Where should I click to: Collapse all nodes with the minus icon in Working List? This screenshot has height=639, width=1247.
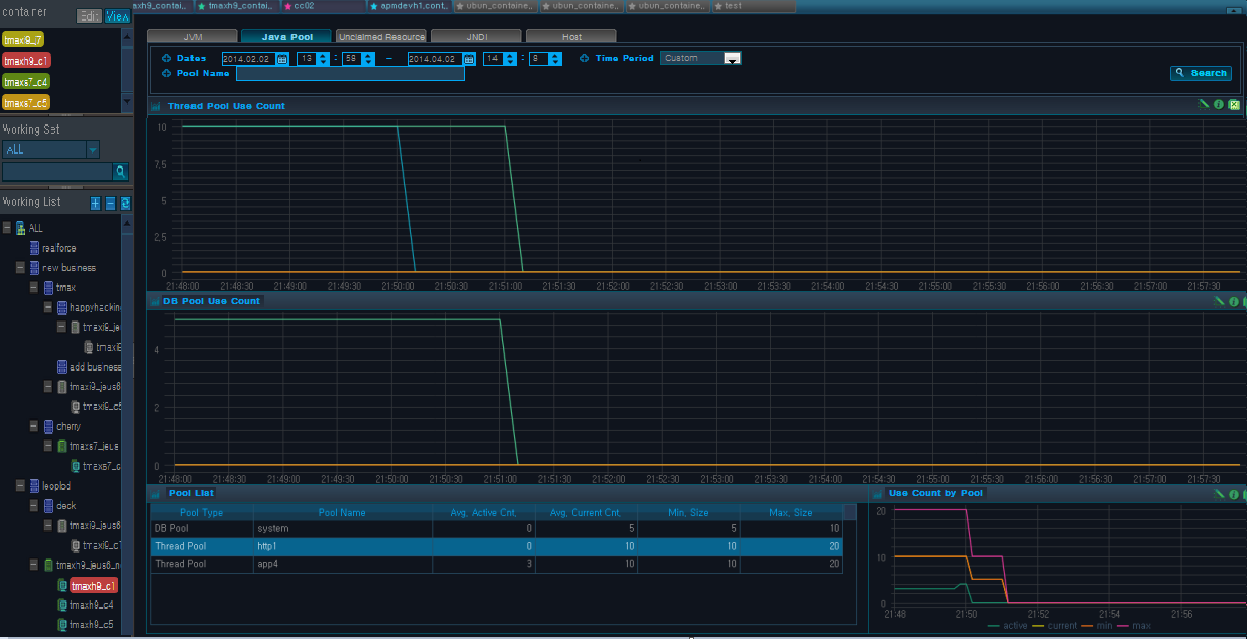[110, 203]
